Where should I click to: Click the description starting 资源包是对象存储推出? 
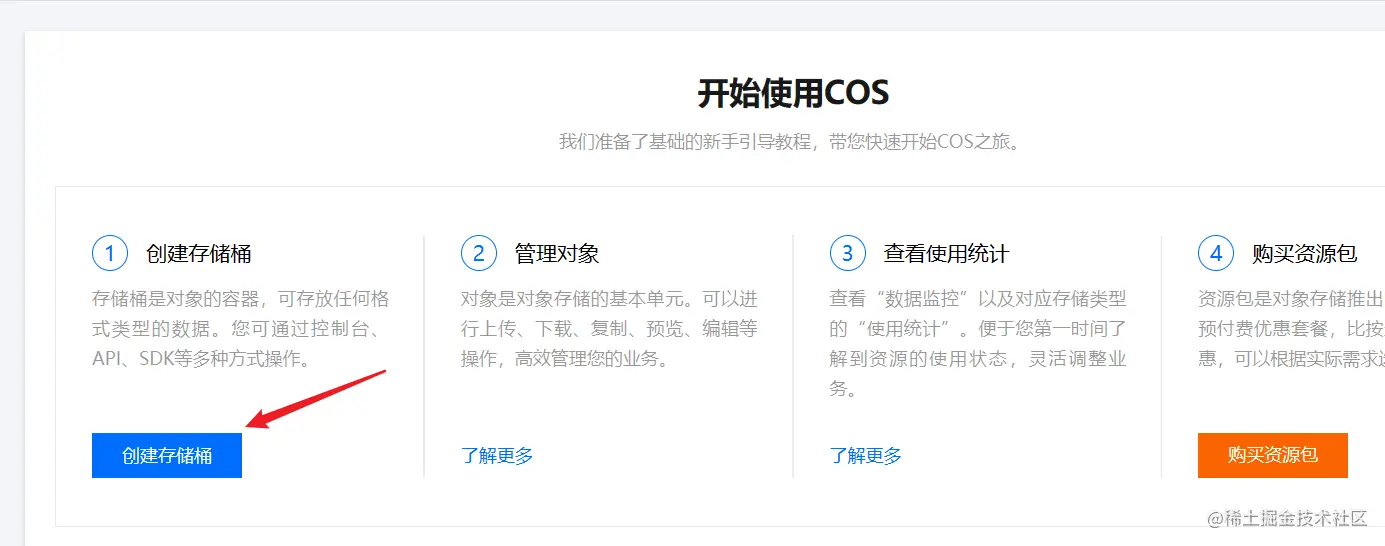tap(1291, 329)
